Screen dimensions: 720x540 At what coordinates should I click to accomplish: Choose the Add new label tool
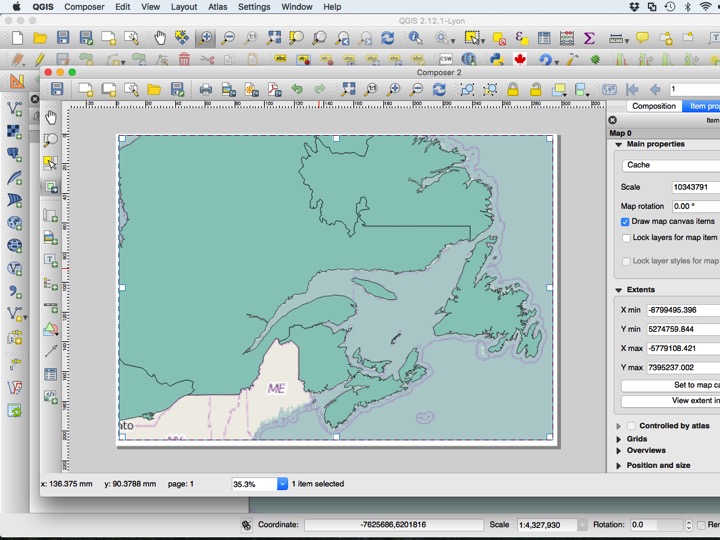tap(51, 260)
